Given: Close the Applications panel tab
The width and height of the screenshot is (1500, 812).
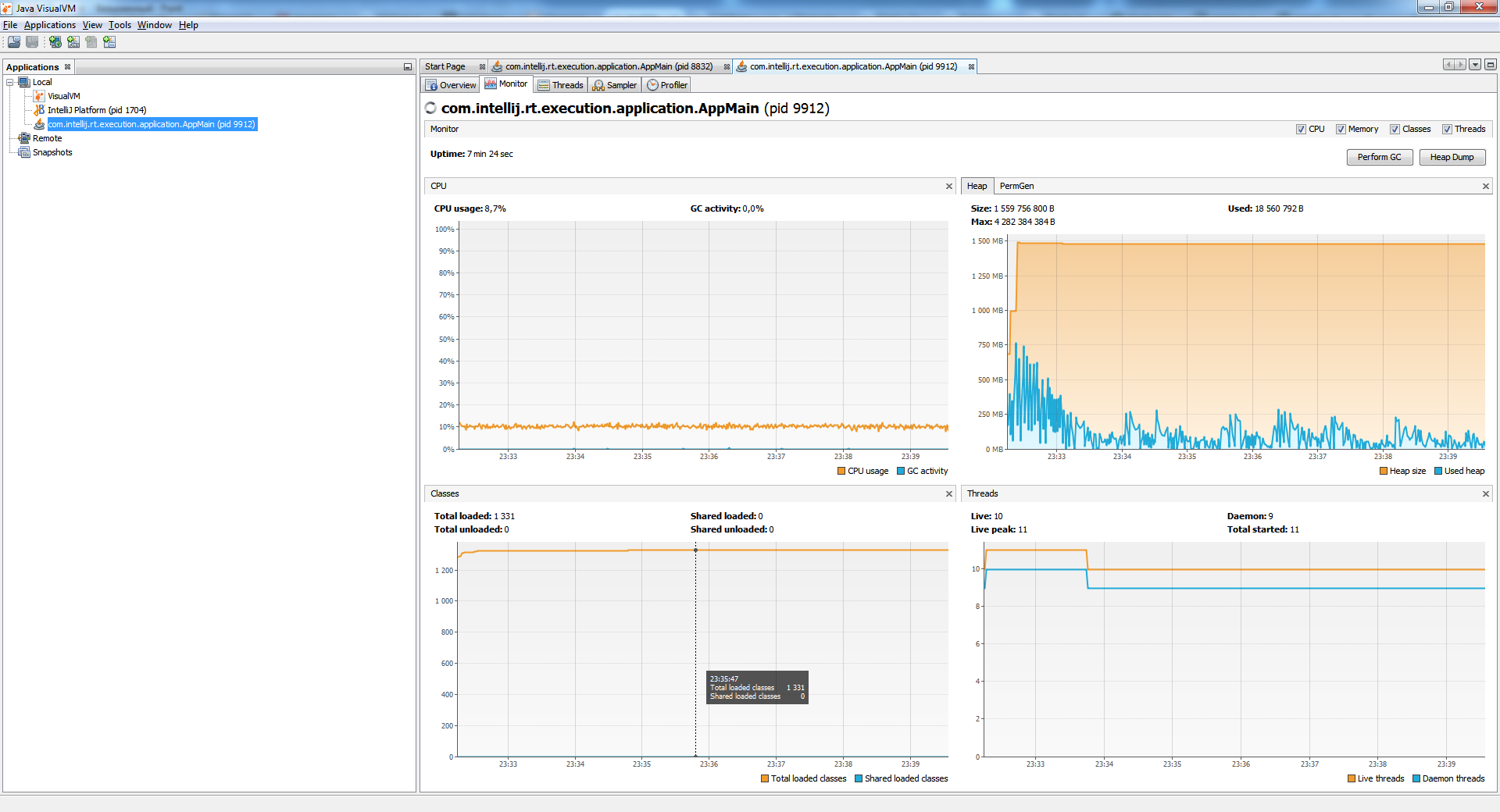Looking at the screenshot, I should pos(68,67).
